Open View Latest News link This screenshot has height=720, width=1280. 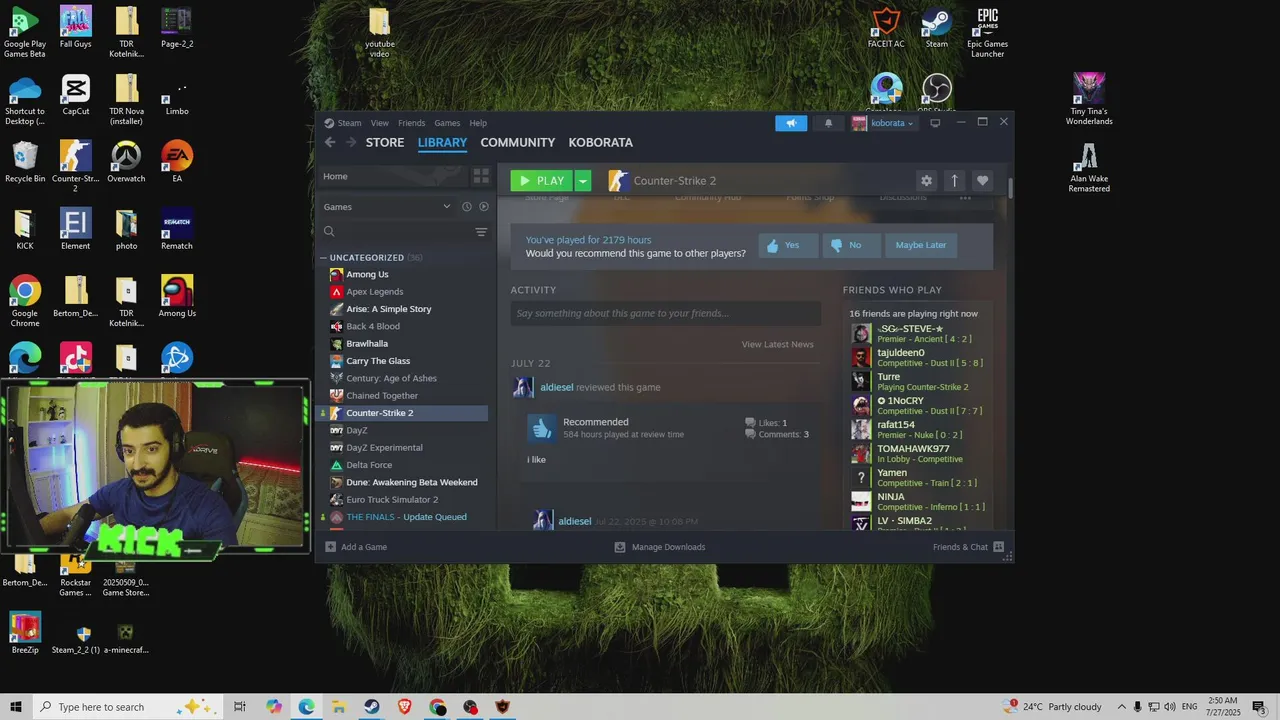(777, 344)
